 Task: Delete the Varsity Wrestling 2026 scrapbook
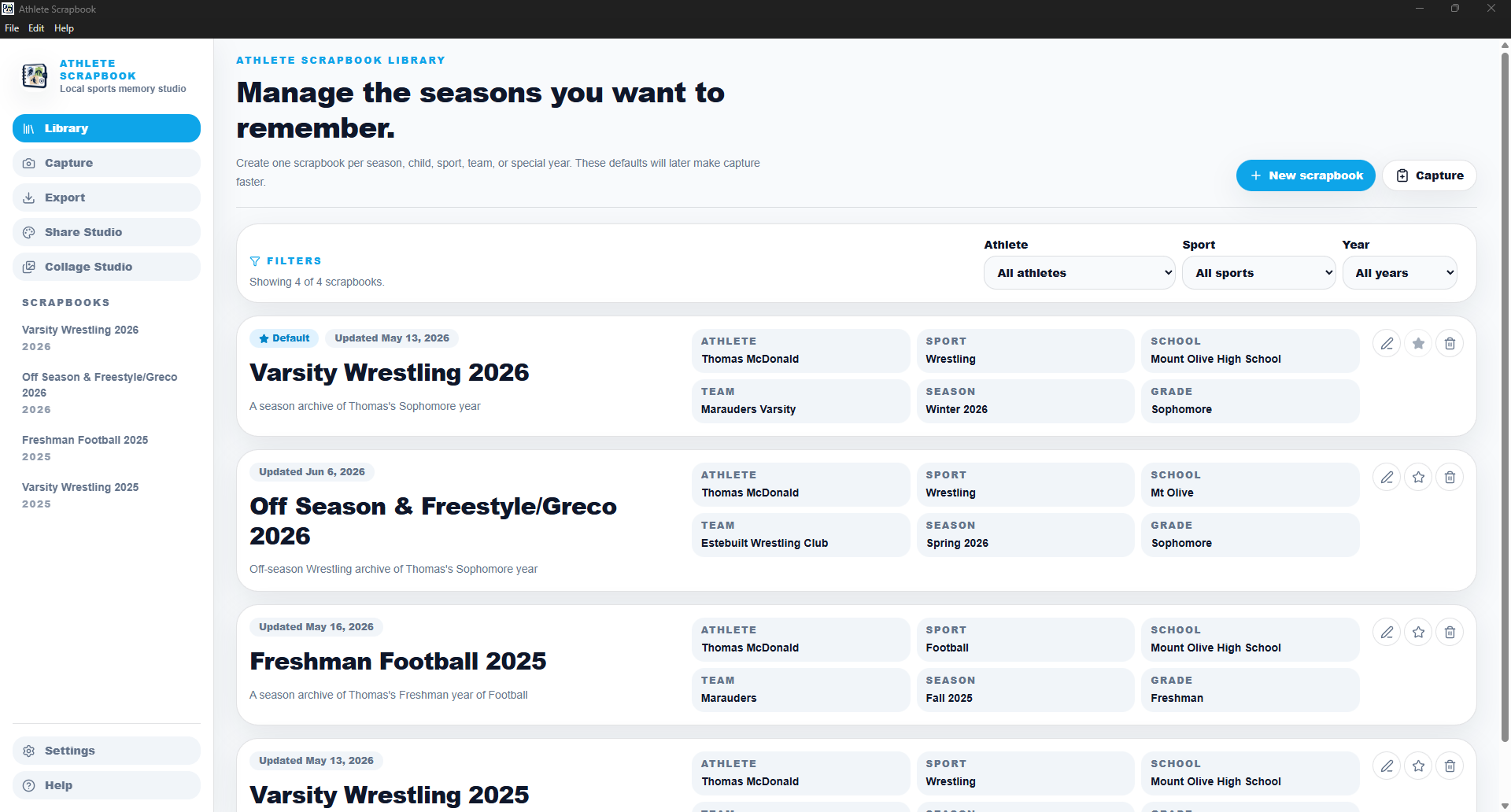(x=1450, y=343)
